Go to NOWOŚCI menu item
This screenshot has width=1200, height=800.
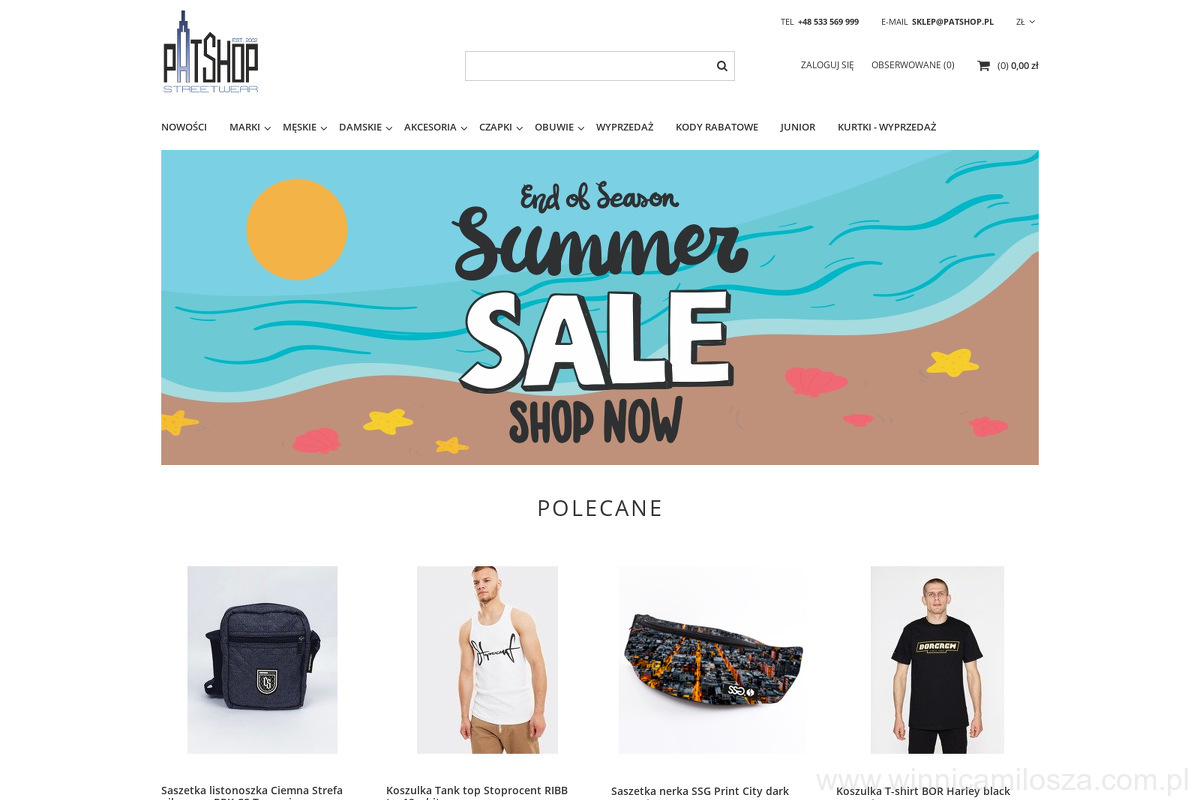(x=184, y=127)
